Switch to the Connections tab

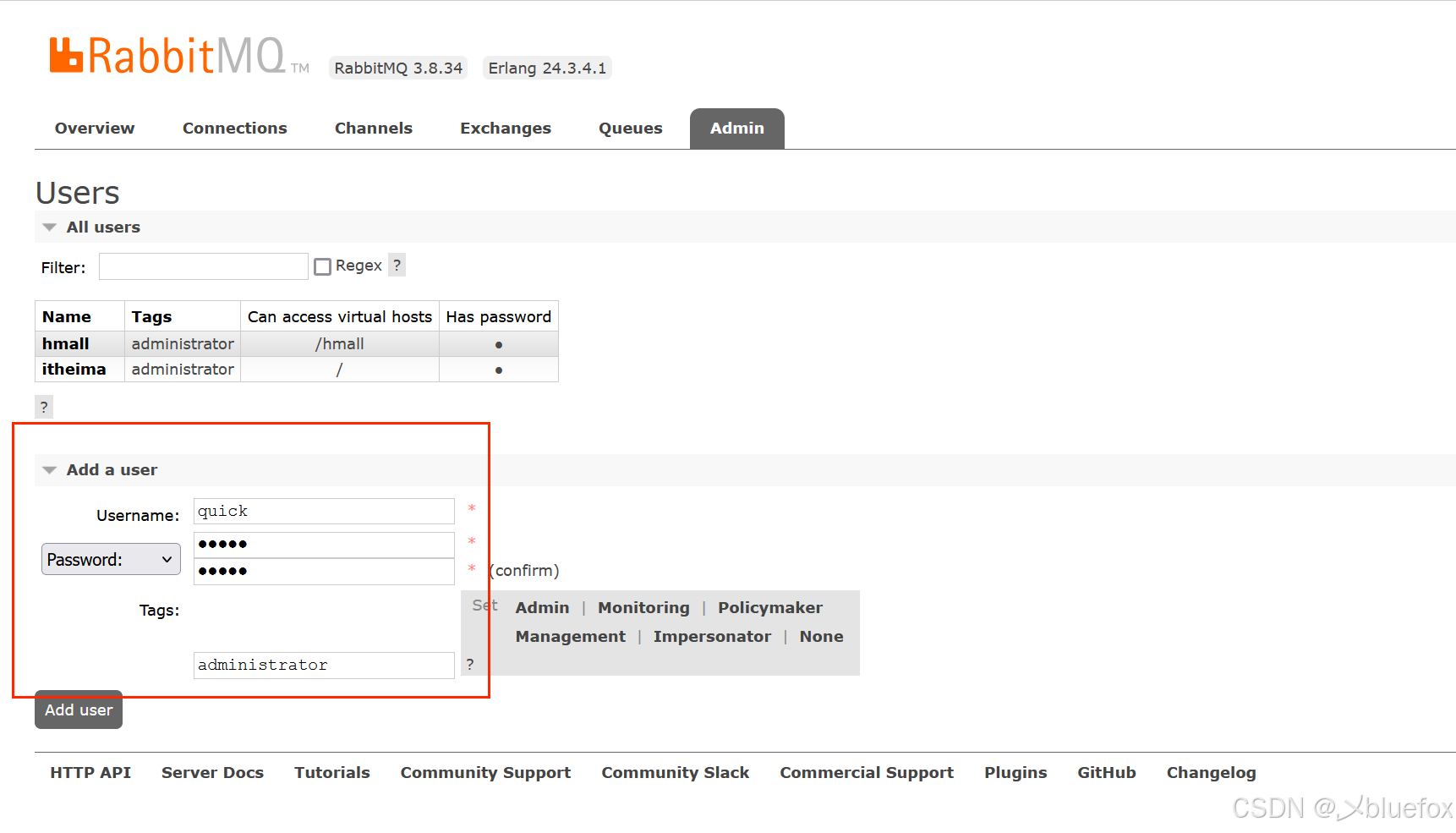tap(235, 129)
